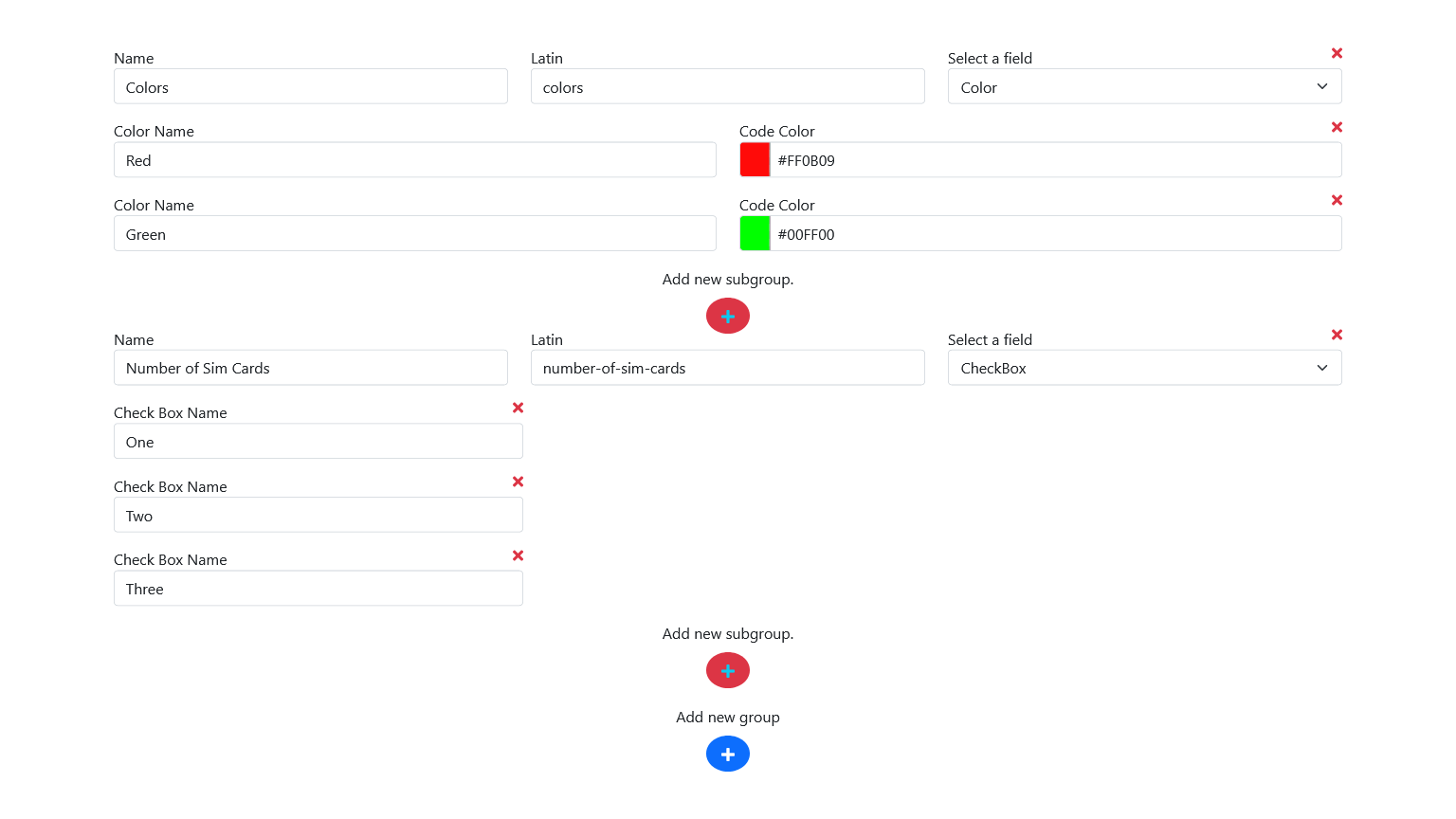Remove the Number of Sim Cards group
1456x819 pixels.
tap(1337, 335)
